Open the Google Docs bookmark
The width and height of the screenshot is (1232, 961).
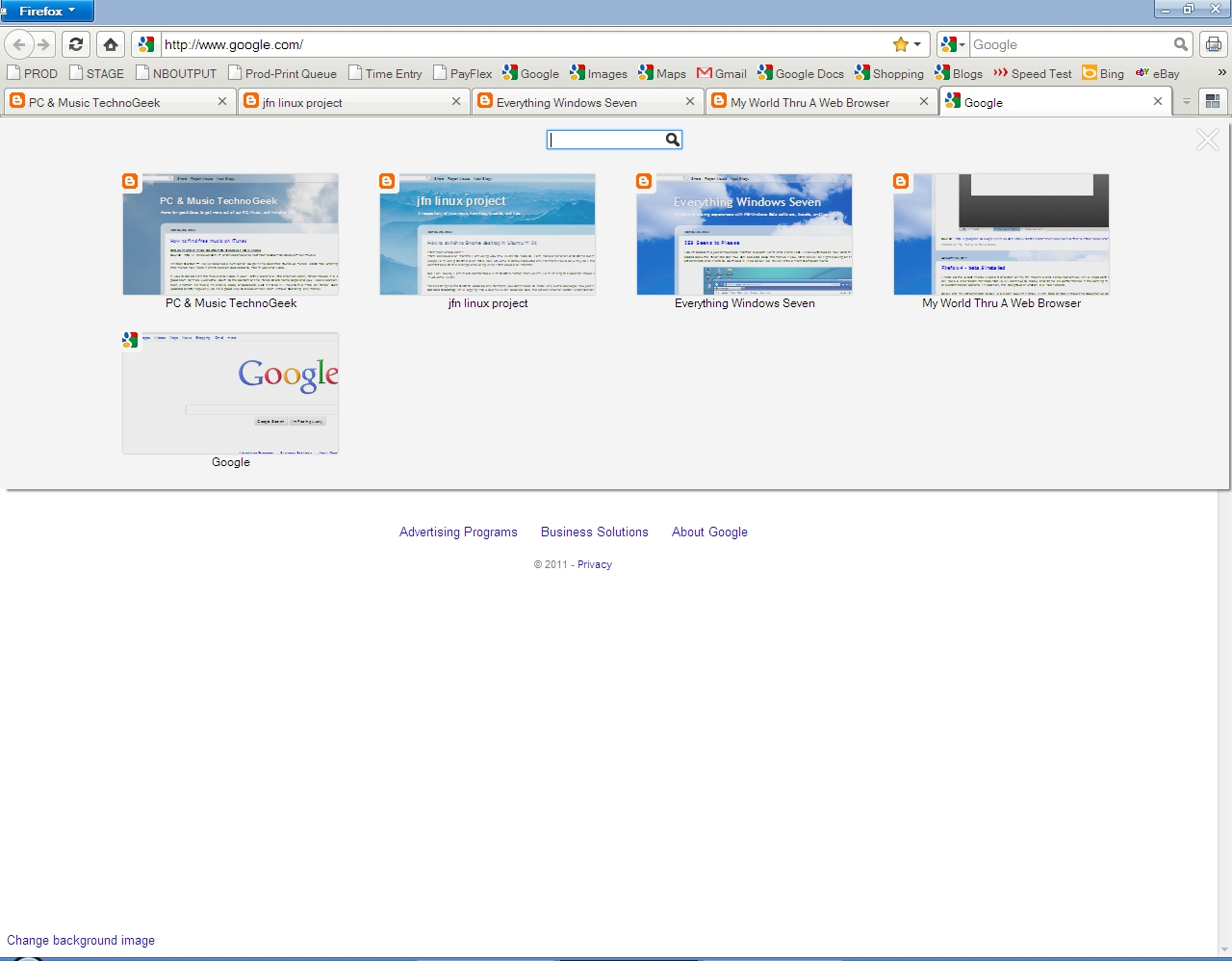coord(801,73)
